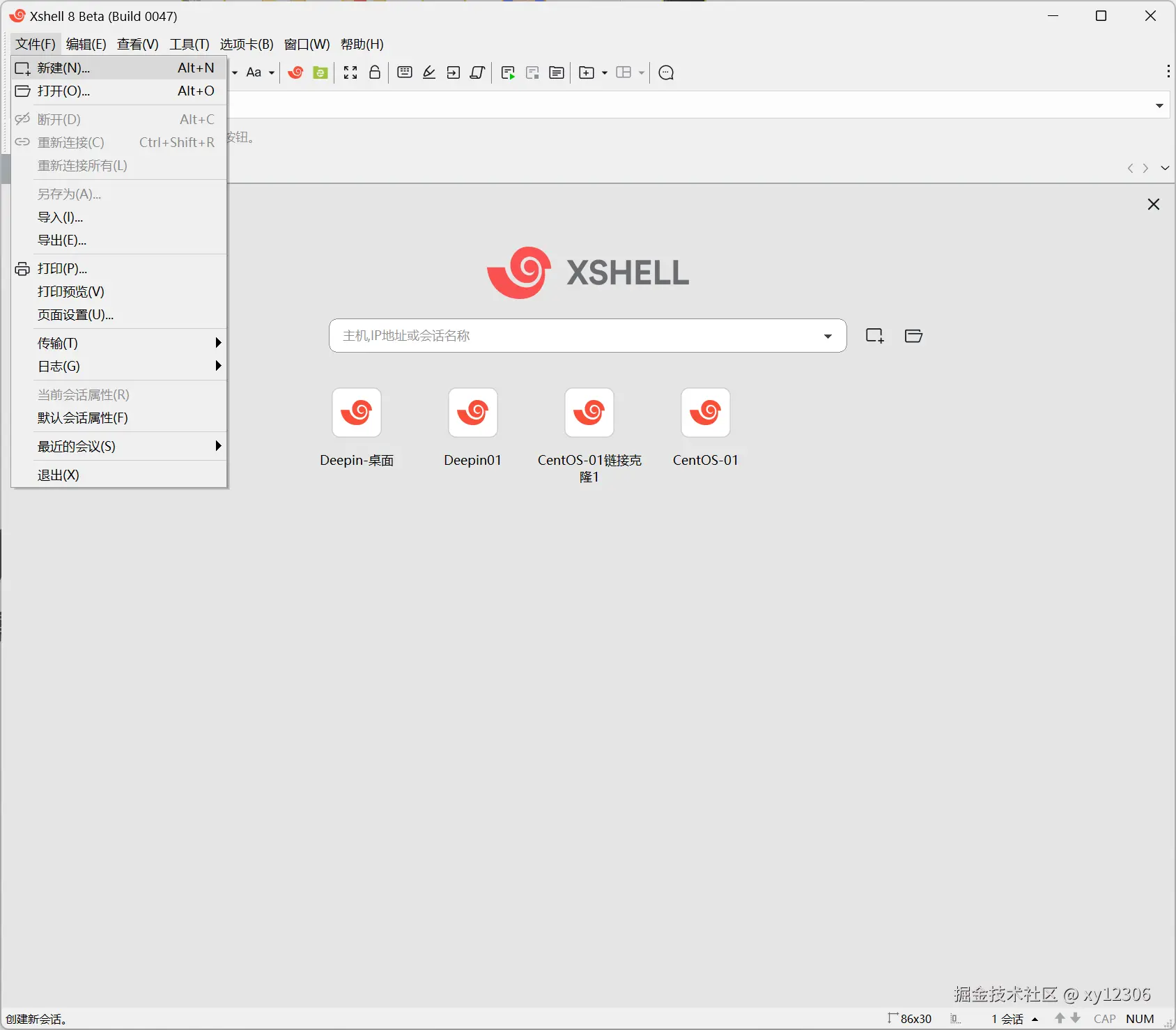The width and height of the screenshot is (1176, 1030).
Task: Click the status bar down arrow icon
Action: (1076, 1018)
